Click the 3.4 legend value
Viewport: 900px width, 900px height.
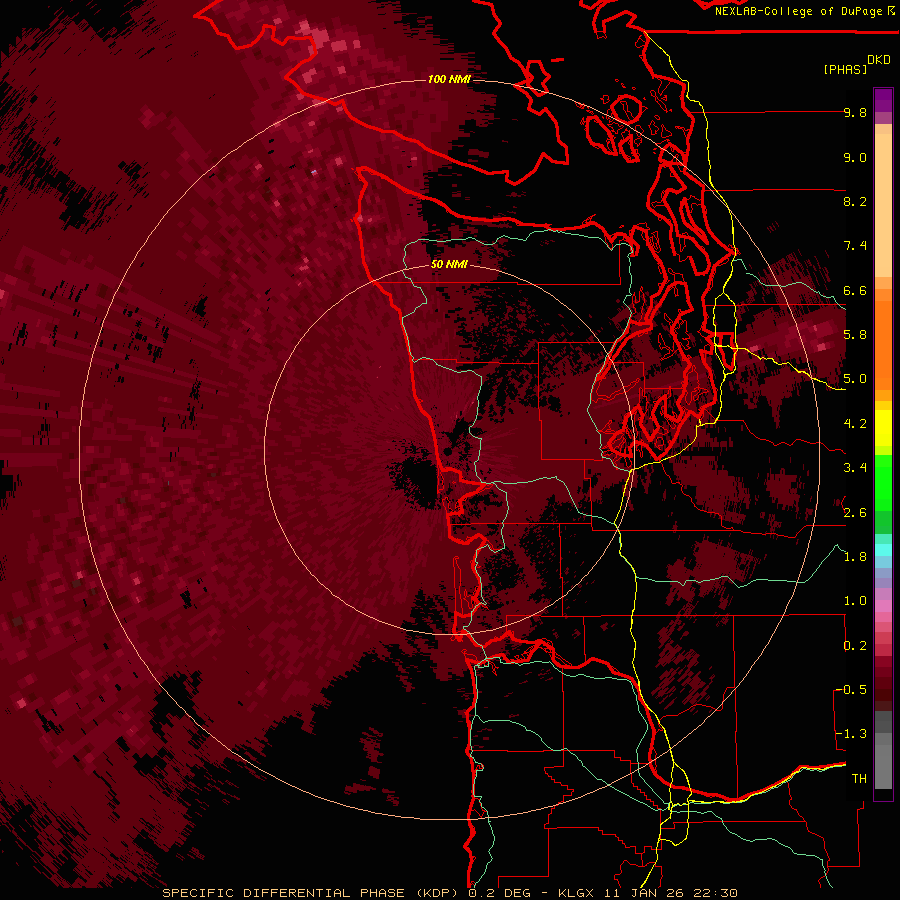(x=855, y=468)
